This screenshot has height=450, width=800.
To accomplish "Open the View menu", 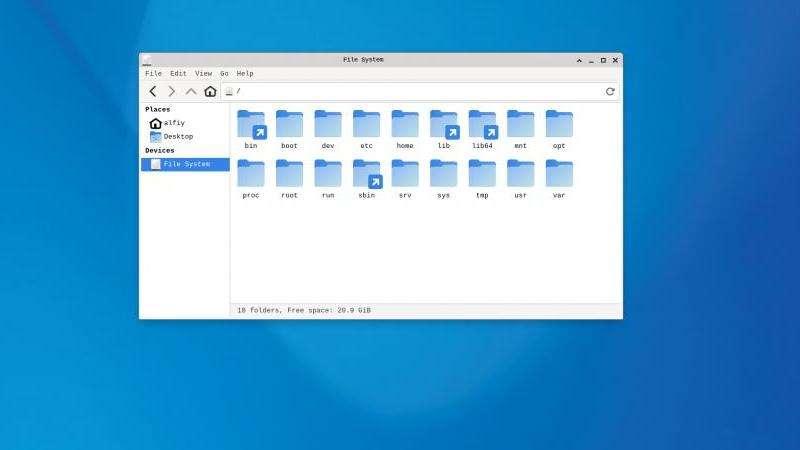I will (x=203, y=73).
